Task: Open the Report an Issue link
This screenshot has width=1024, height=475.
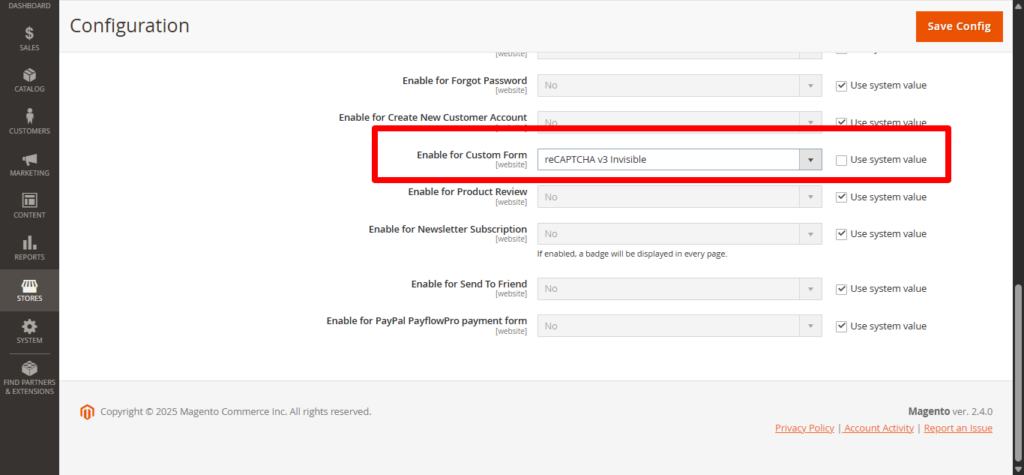Action: pyautogui.click(x=957, y=428)
